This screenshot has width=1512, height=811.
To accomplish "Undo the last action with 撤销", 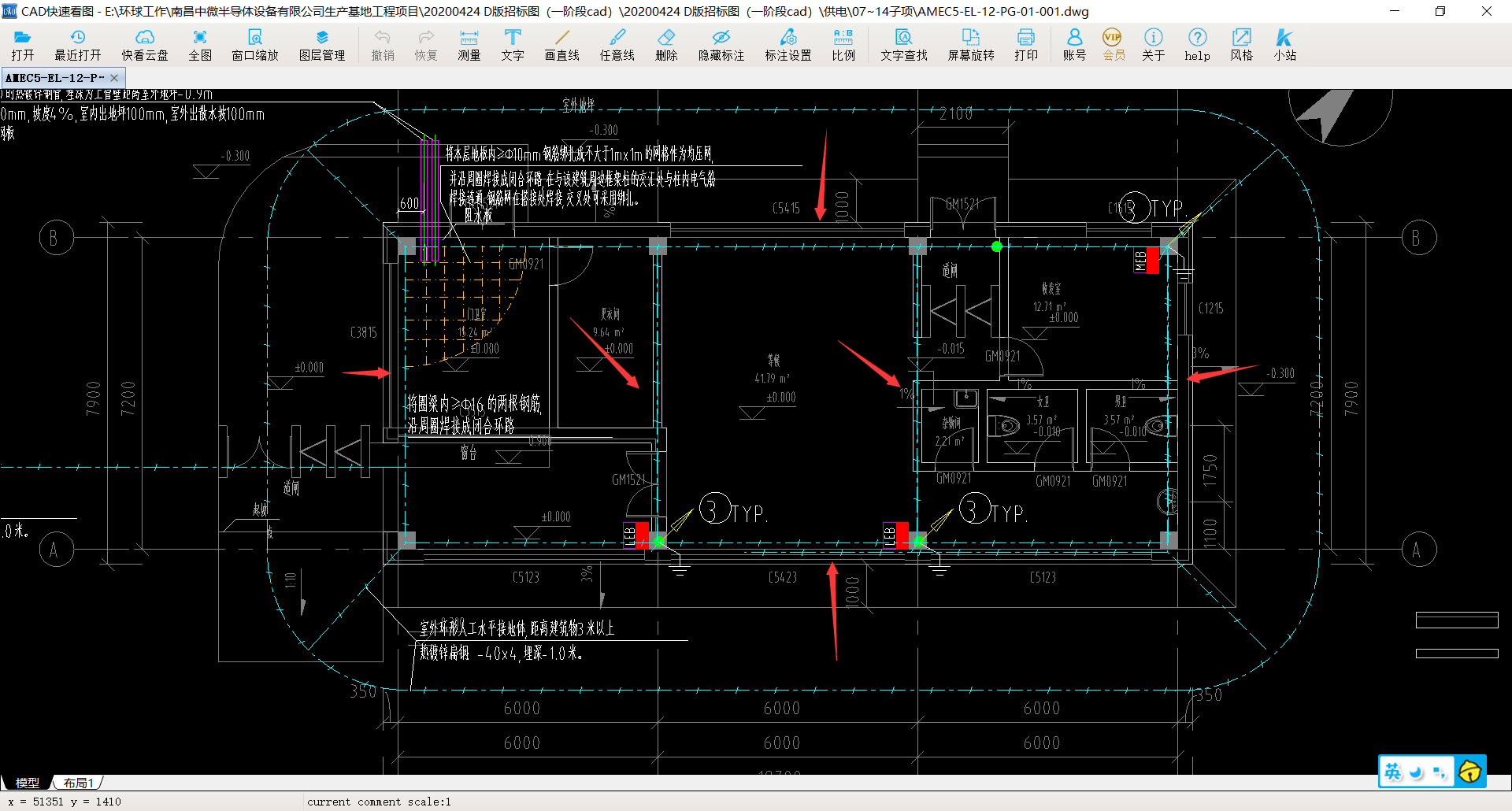I will coord(383,45).
